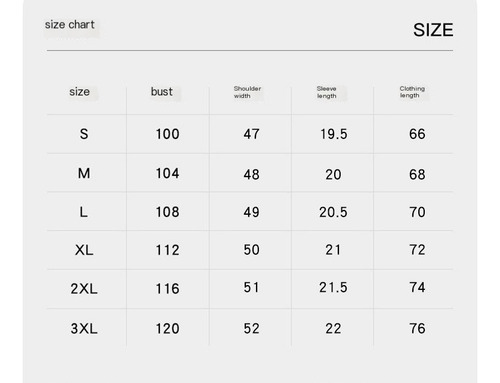Click the 'size chart' title label
500x383 pixels.
click(70, 25)
